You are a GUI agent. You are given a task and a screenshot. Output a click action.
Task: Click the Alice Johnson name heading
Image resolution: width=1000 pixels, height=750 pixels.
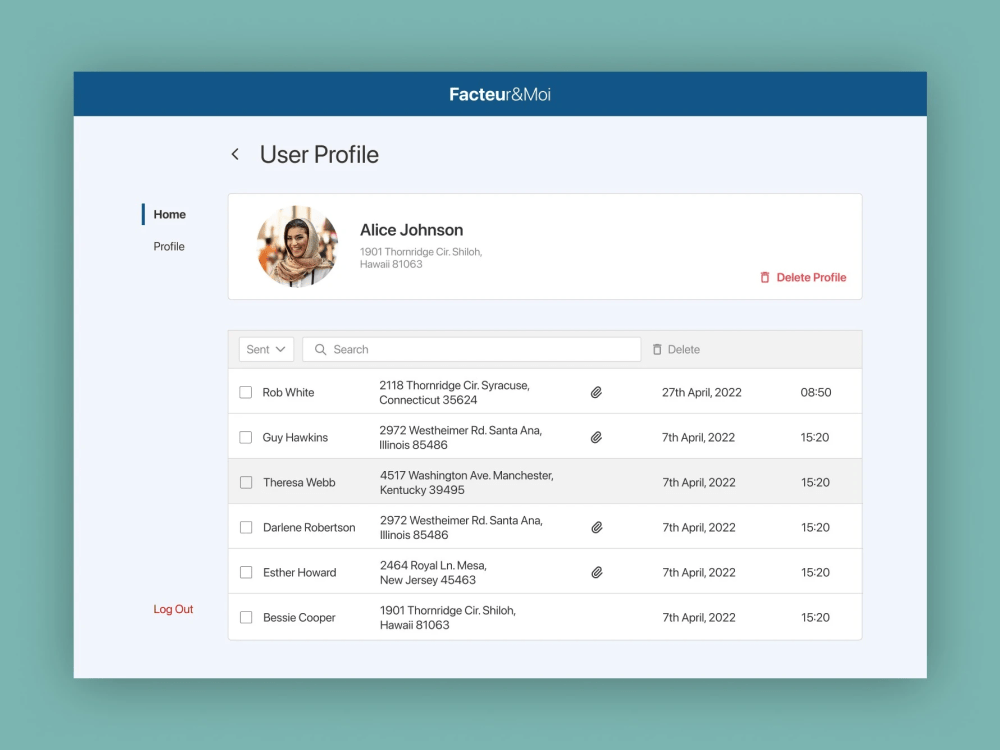411,230
